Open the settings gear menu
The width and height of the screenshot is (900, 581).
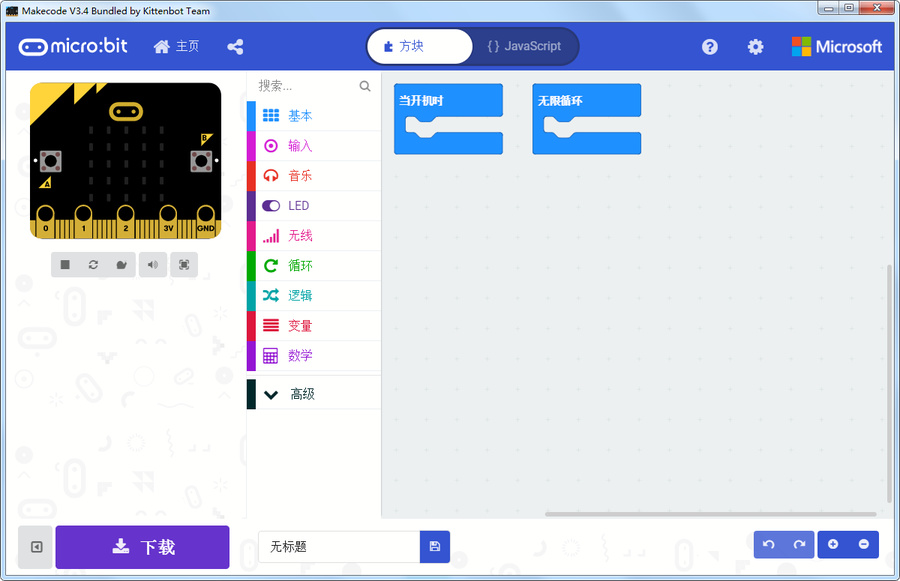pyautogui.click(x=755, y=46)
